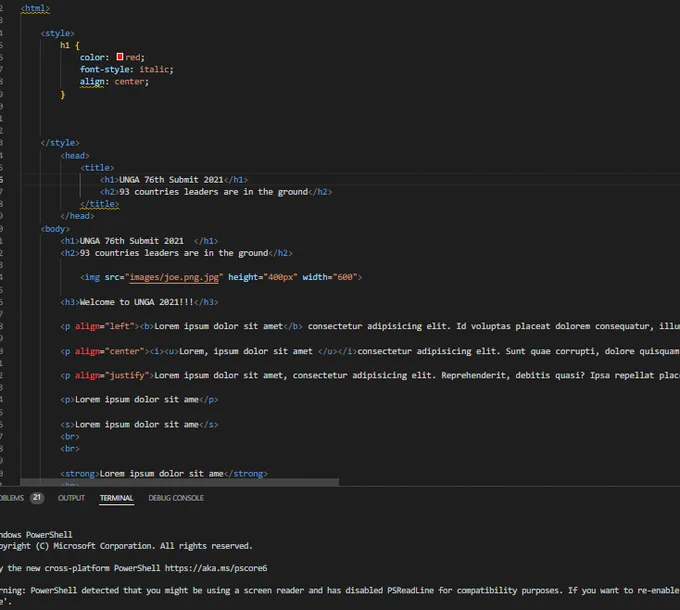Click the width="600" attribute
Screen dimensions: 680x610
(330, 277)
